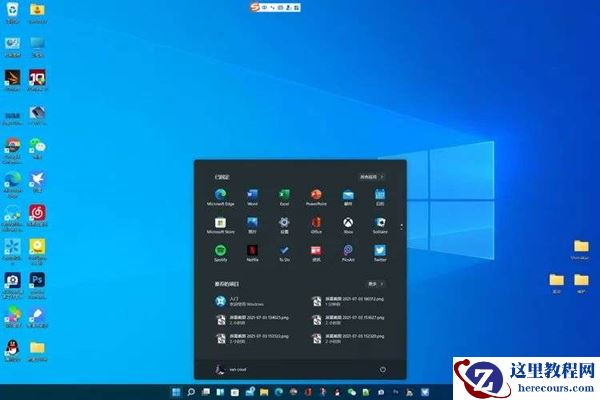
Task: Open Task View on the taskbar
Action: point(205,392)
